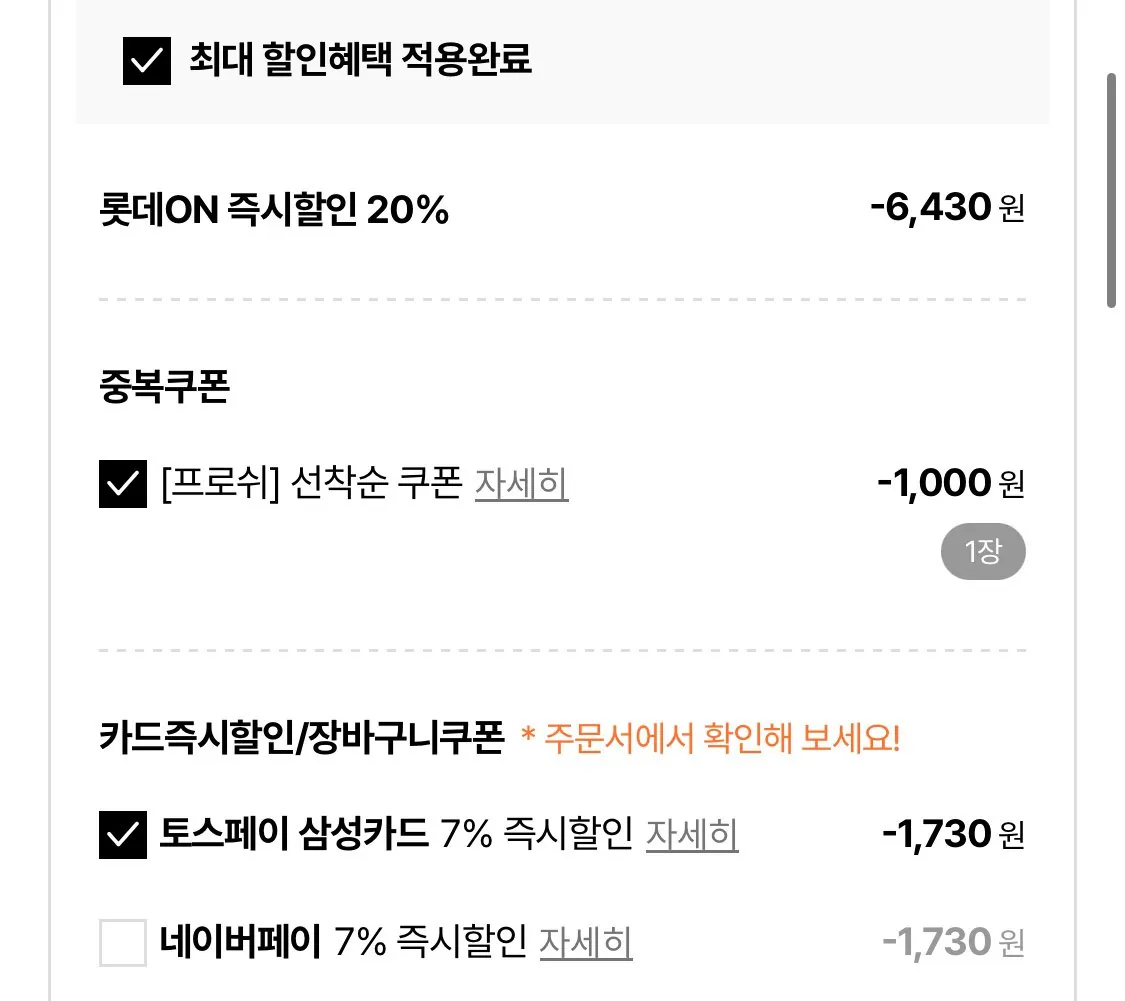Uncheck 토스페이 삼성카드 7% 즉시할인 checkbox
The height and width of the screenshot is (1001, 1125).
click(123, 835)
